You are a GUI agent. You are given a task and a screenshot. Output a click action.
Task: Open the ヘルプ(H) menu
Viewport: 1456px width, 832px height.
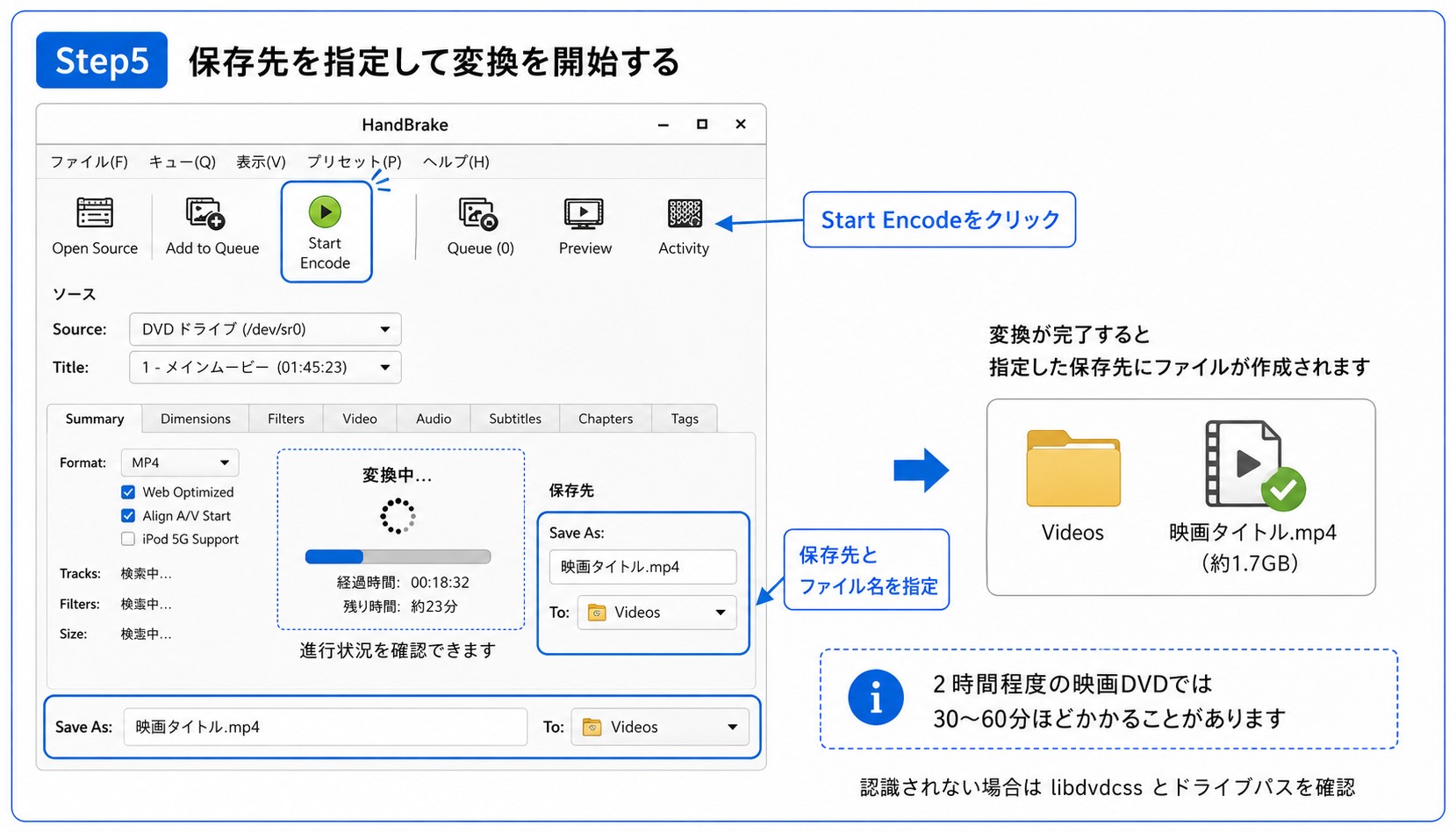[x=455, y=161]
